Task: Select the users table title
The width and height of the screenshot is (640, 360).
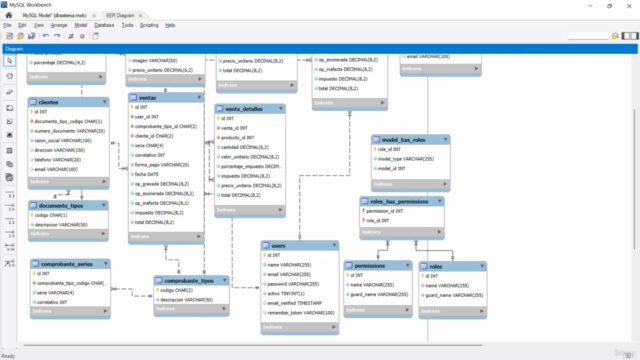Action: pos(278,246)
